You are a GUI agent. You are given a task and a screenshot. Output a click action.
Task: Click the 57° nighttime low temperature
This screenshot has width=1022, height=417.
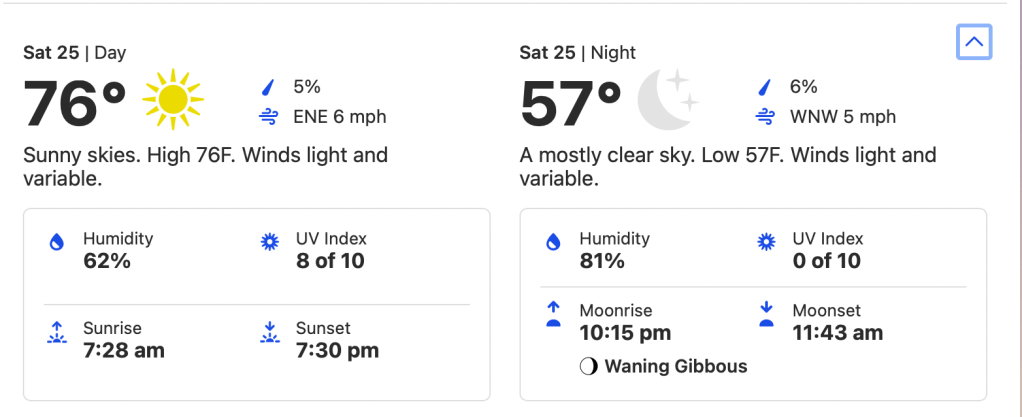pyautogui.click(x=571, y=103)
